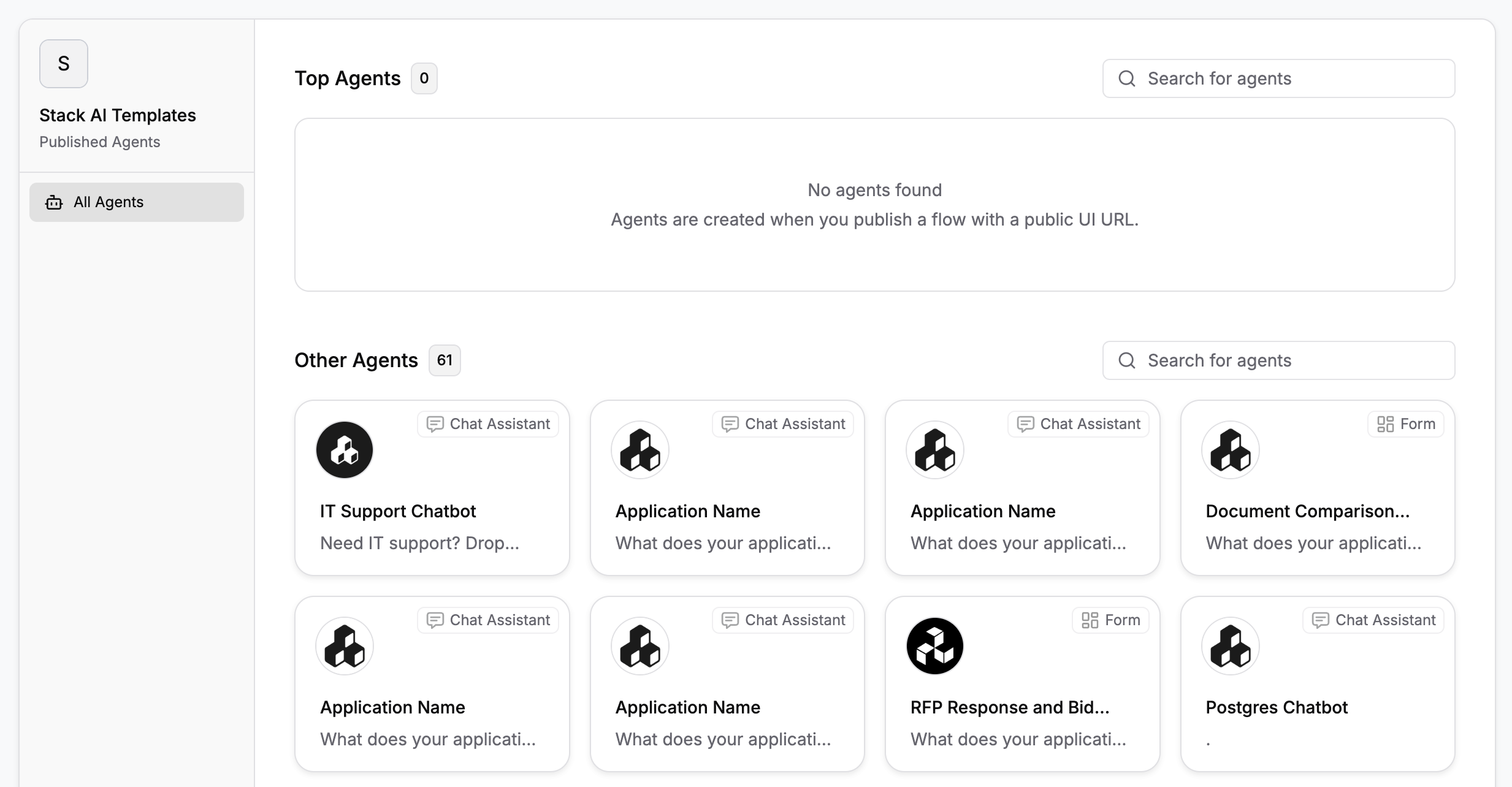Open the IT Support Chatbot card title
The width and height of the screenshot is (1512, 787).
tap(397, 511)
